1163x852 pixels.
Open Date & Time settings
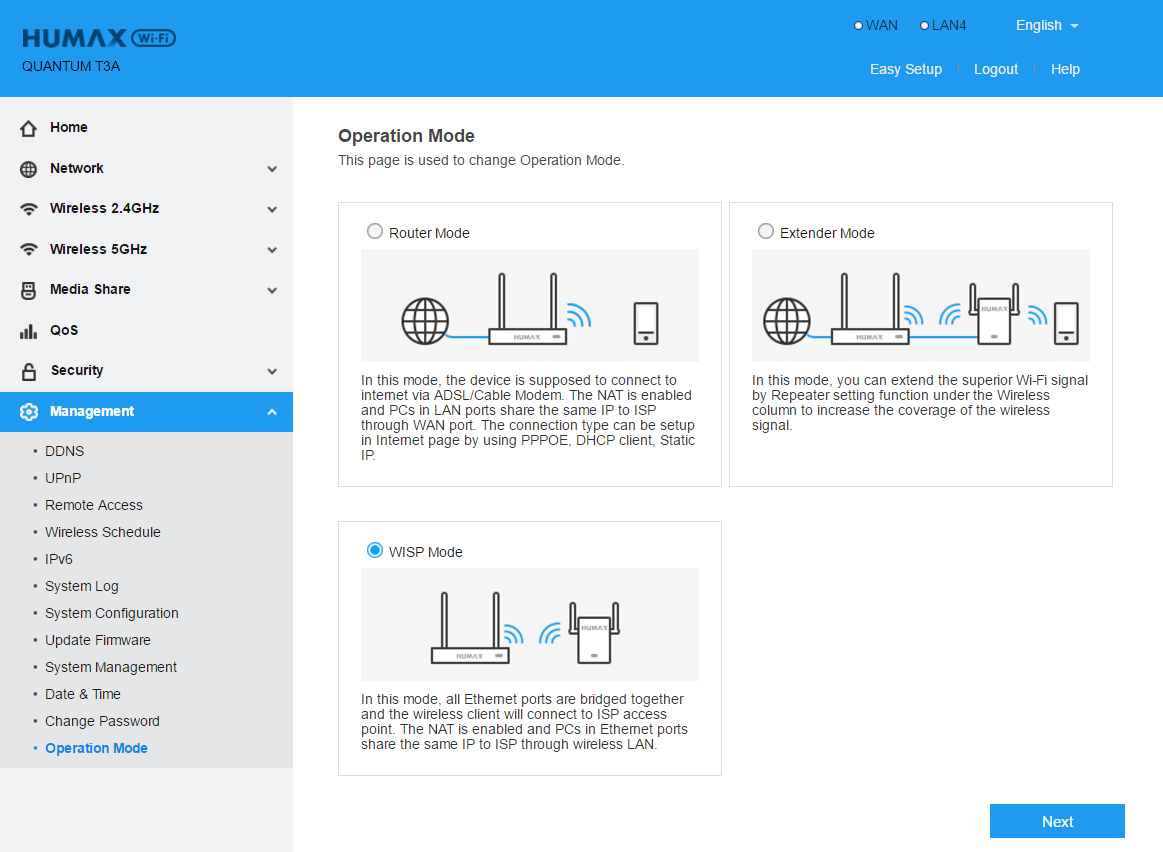point(82,694)
